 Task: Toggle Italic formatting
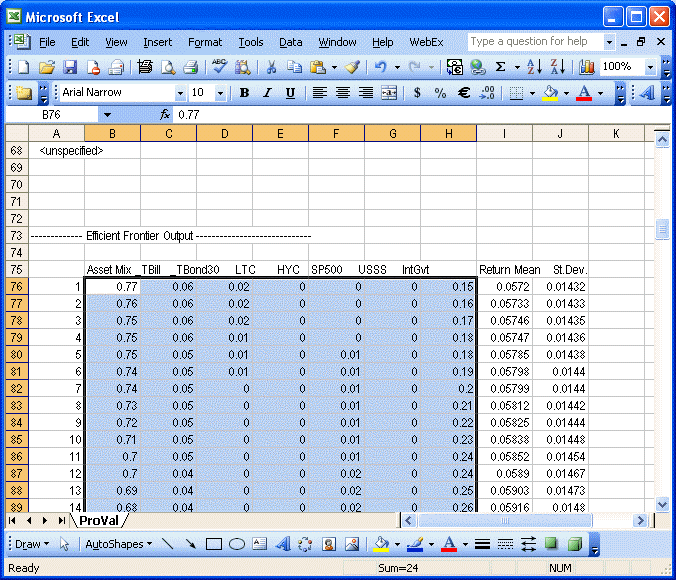tap(267, 93)
